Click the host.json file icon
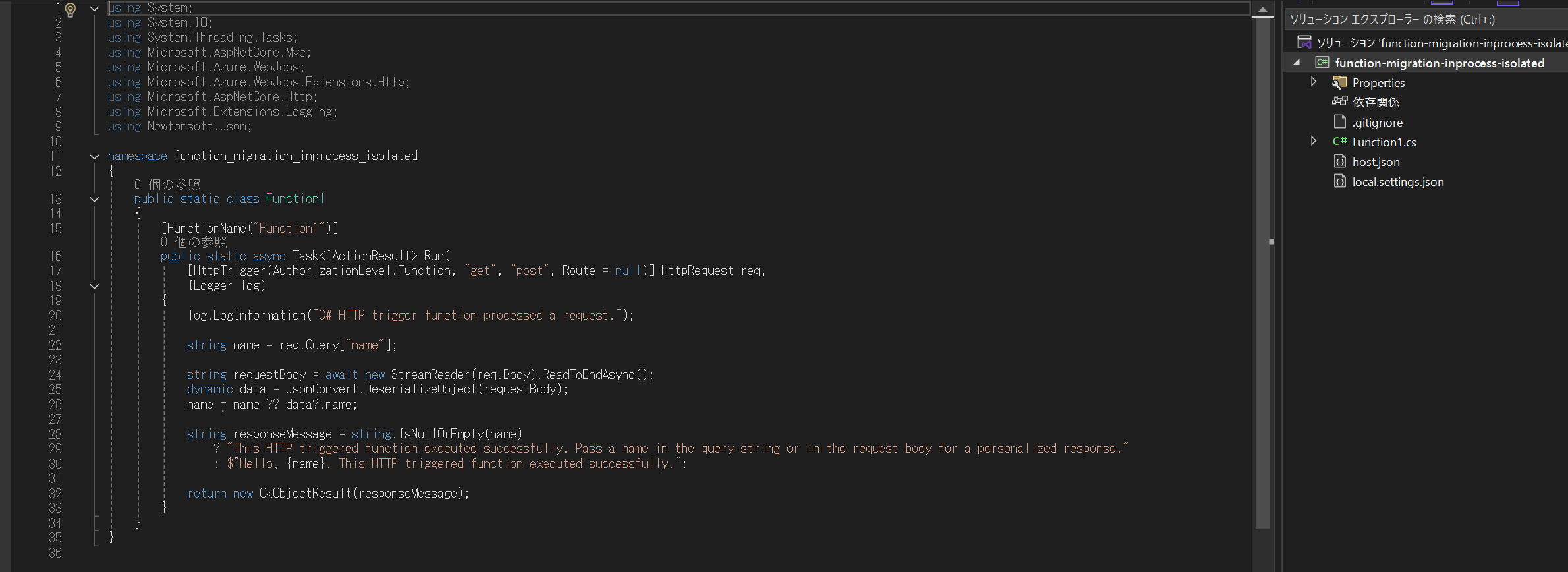The width and height of the screenshot is (1568, 572). [x=1339, y=161]
